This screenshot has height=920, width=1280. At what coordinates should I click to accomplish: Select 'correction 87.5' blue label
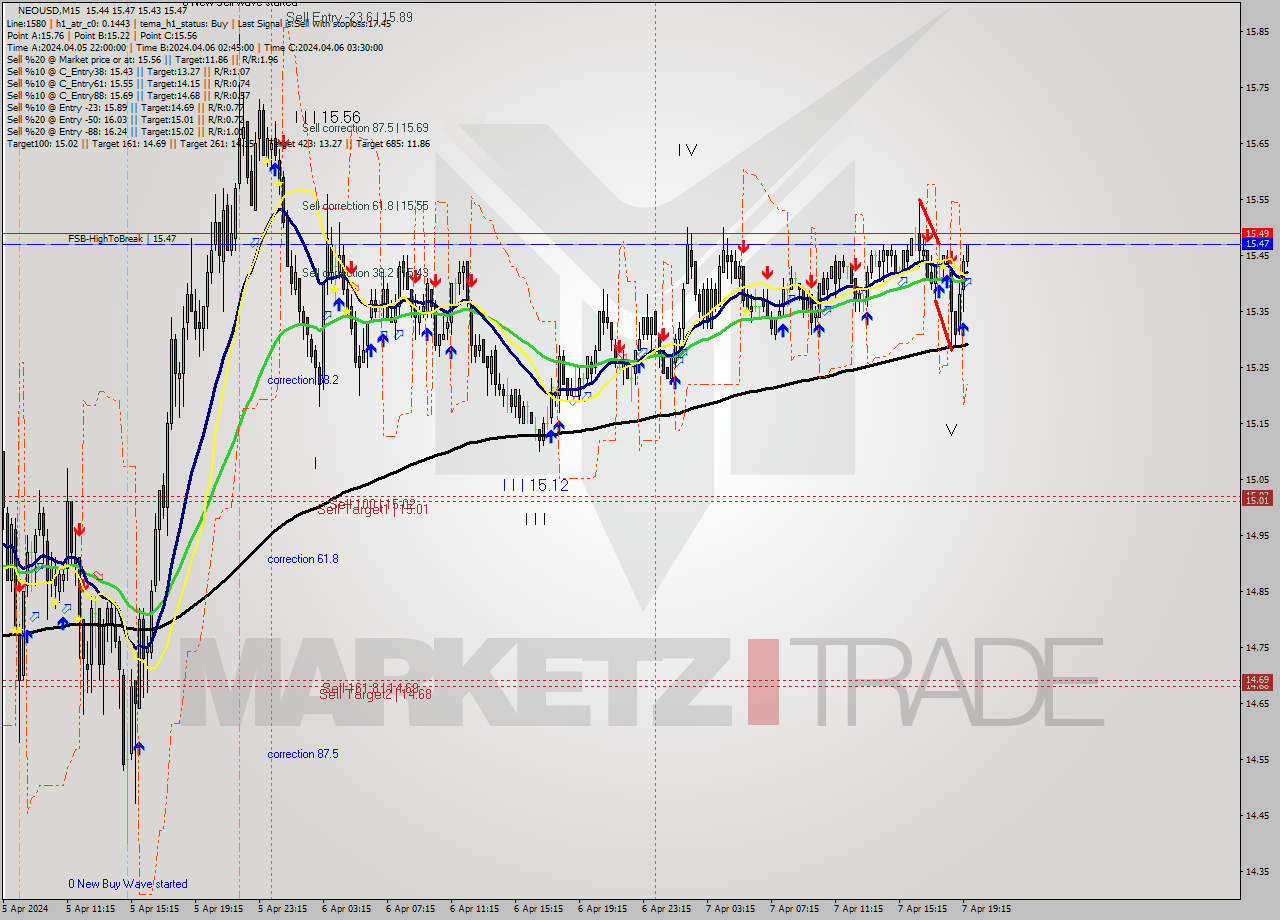tap(303, 754)
